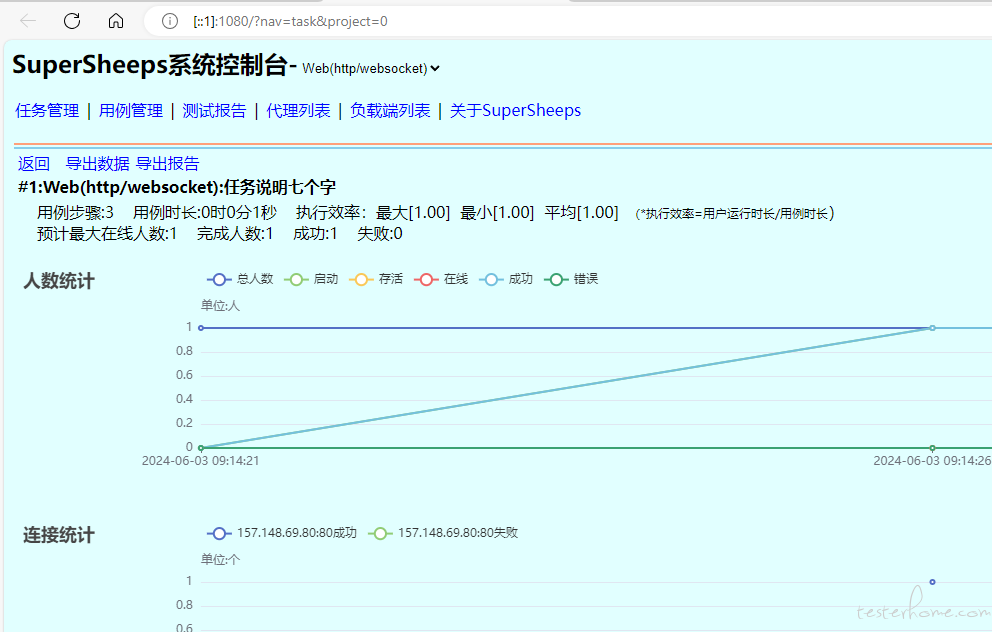Image resolution: width=992 pixels, height=632 pixels.
Task: Click 导出报告 to export report
Action: [x=168, y=164]
